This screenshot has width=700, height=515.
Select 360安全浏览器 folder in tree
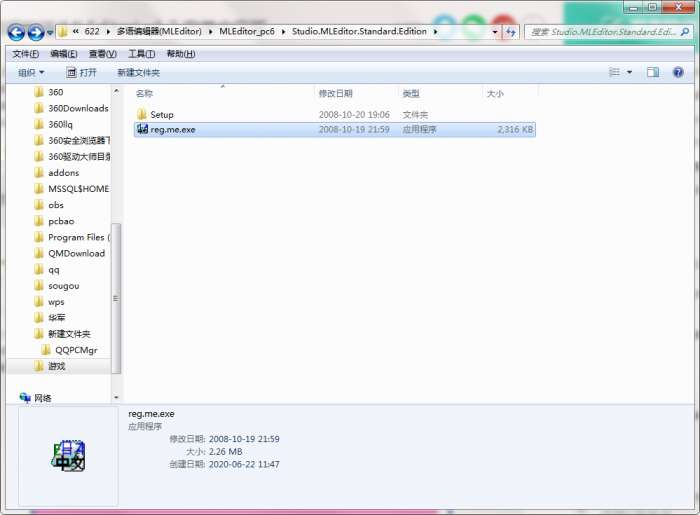[79, 141]
